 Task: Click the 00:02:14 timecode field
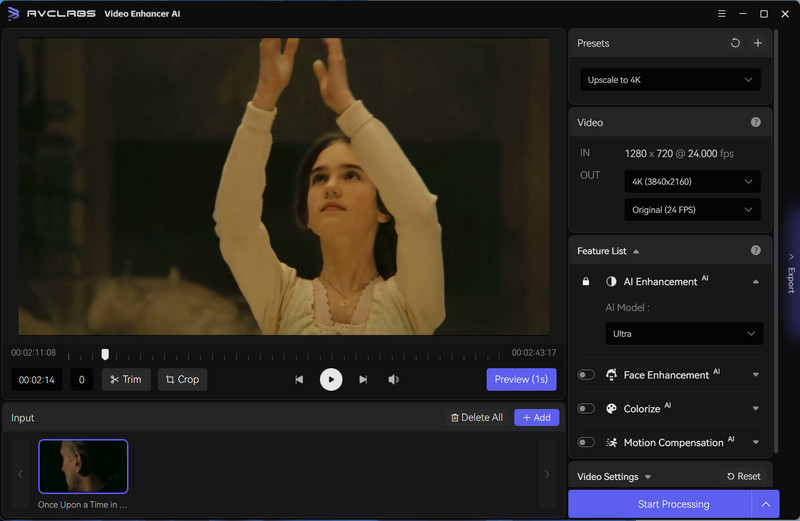(x=36, y=379)
